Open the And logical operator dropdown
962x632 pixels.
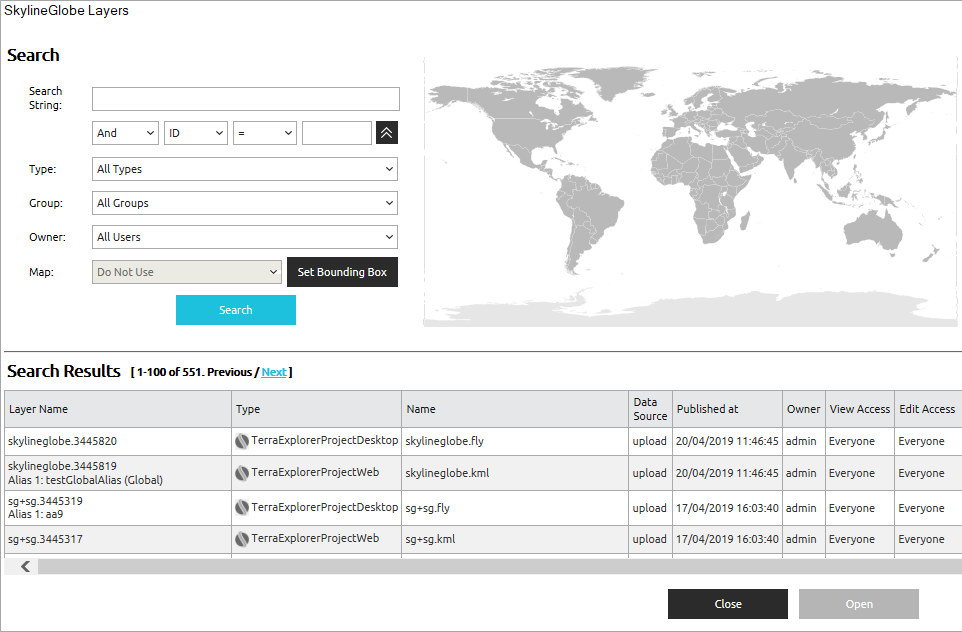125,133
